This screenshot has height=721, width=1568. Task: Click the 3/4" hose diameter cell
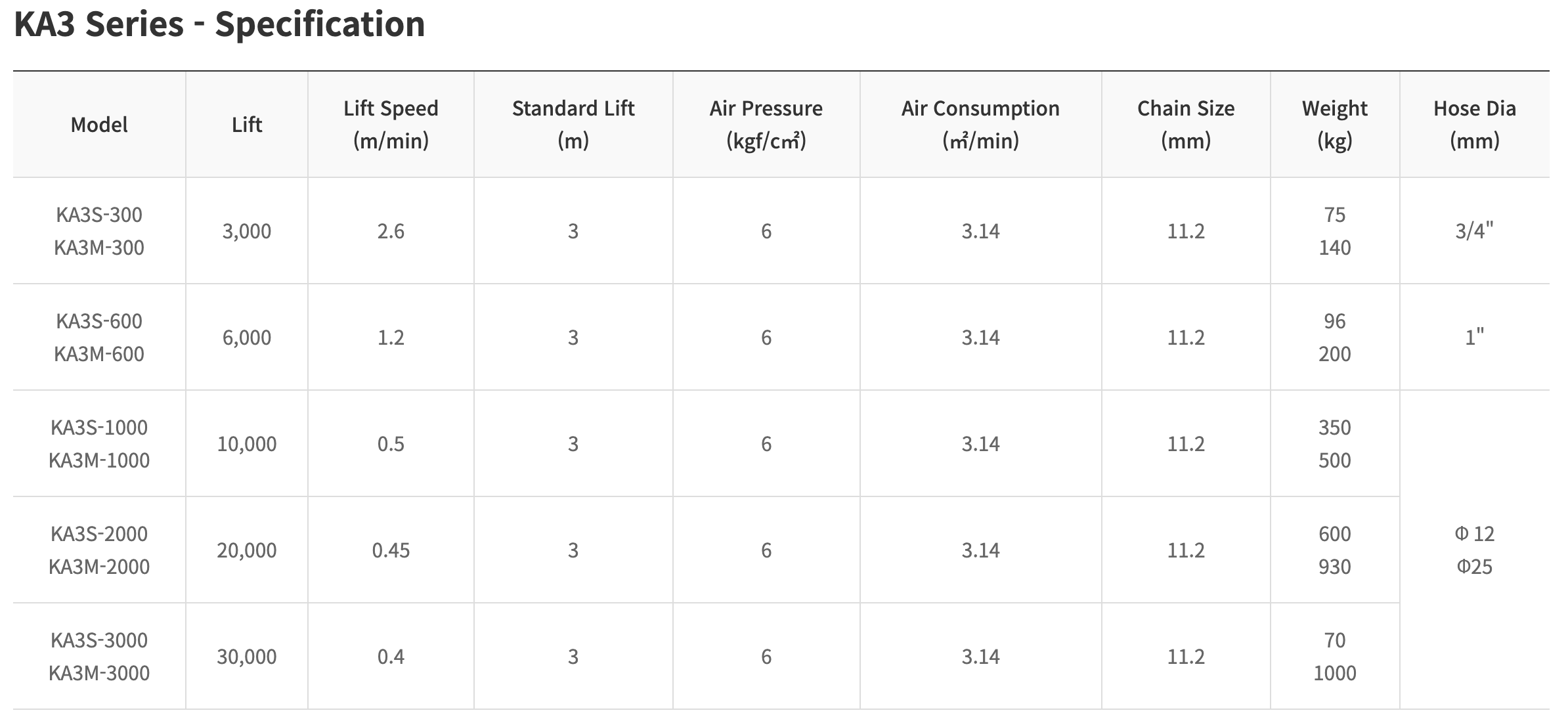tap(1474, 231)
